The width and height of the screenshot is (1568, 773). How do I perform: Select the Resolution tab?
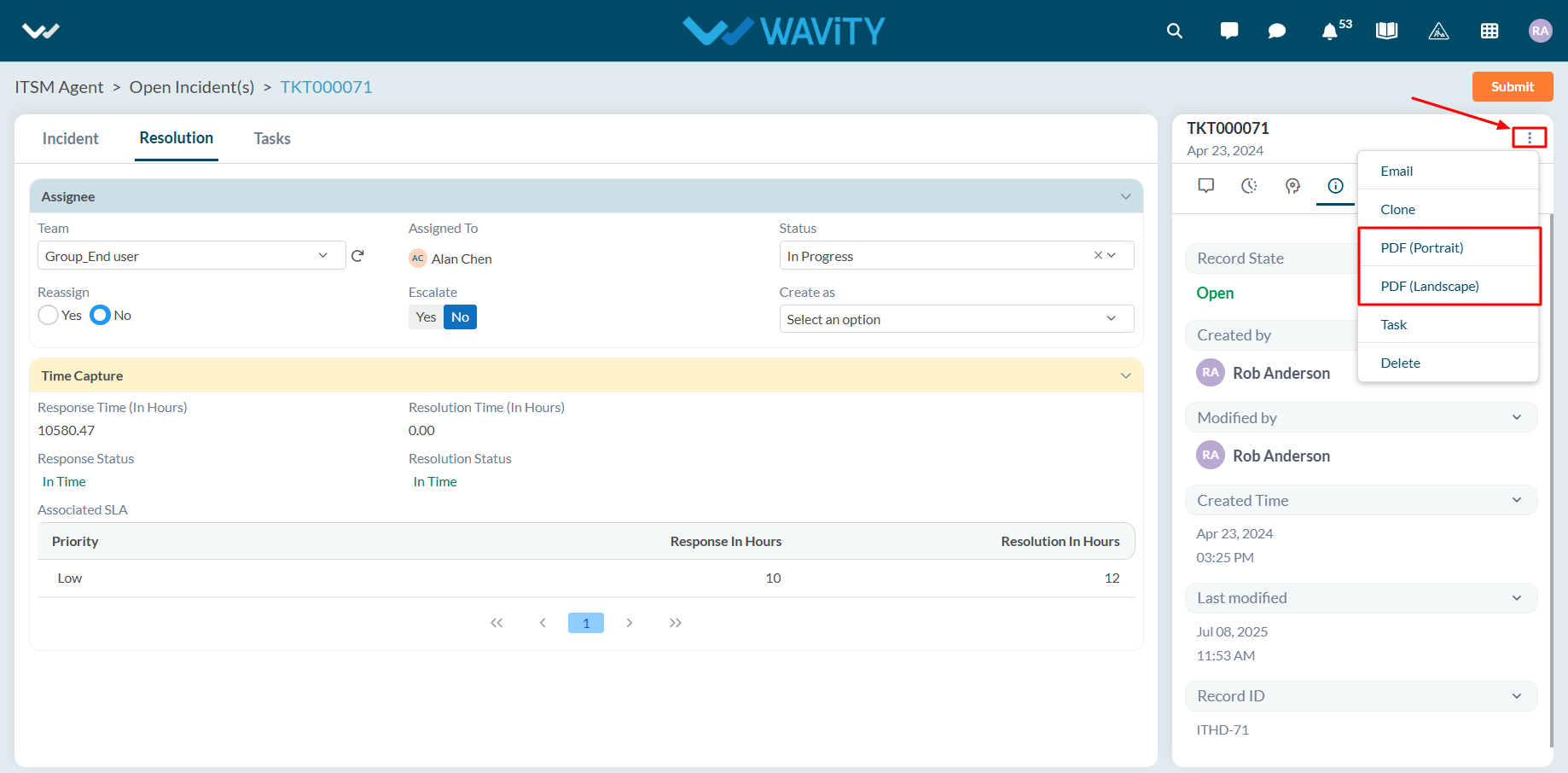coord(177,137)
